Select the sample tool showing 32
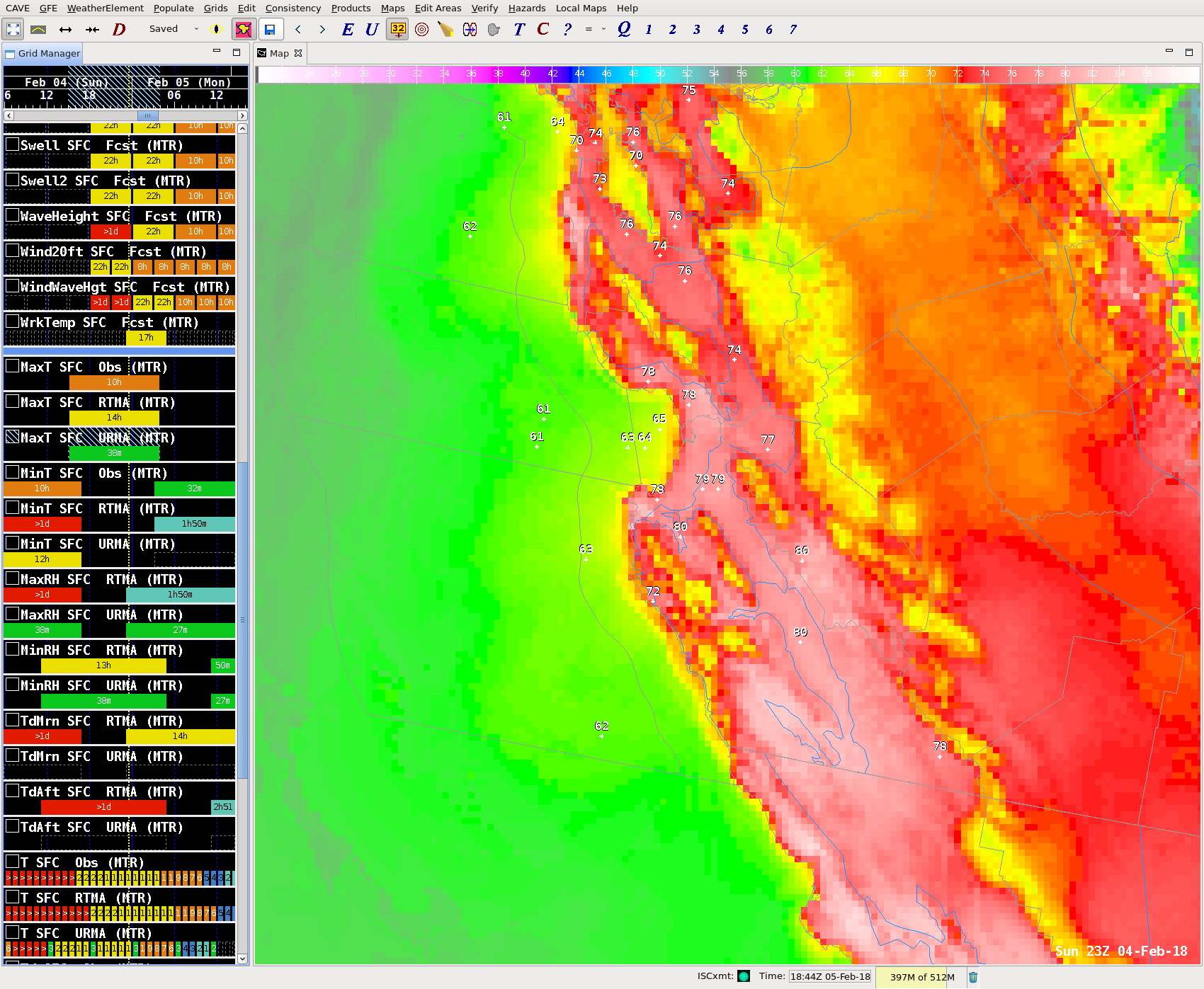The width and height of the screenshot is (1204, 989). tap(397, 29)
